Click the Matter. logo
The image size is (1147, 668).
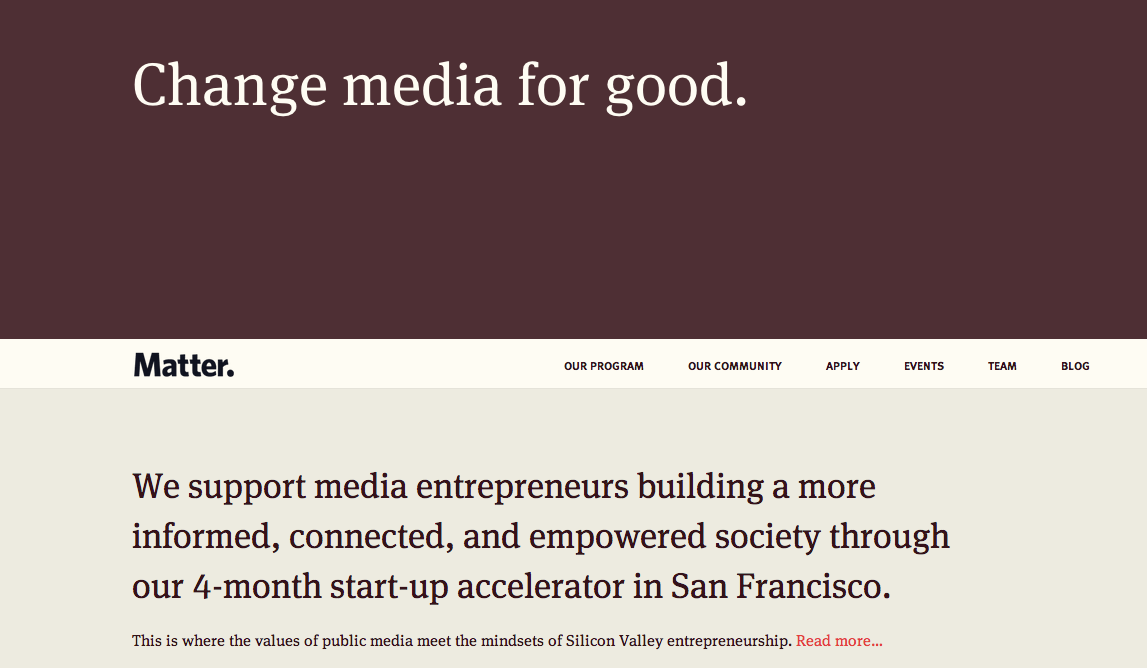tap(184, 365)
